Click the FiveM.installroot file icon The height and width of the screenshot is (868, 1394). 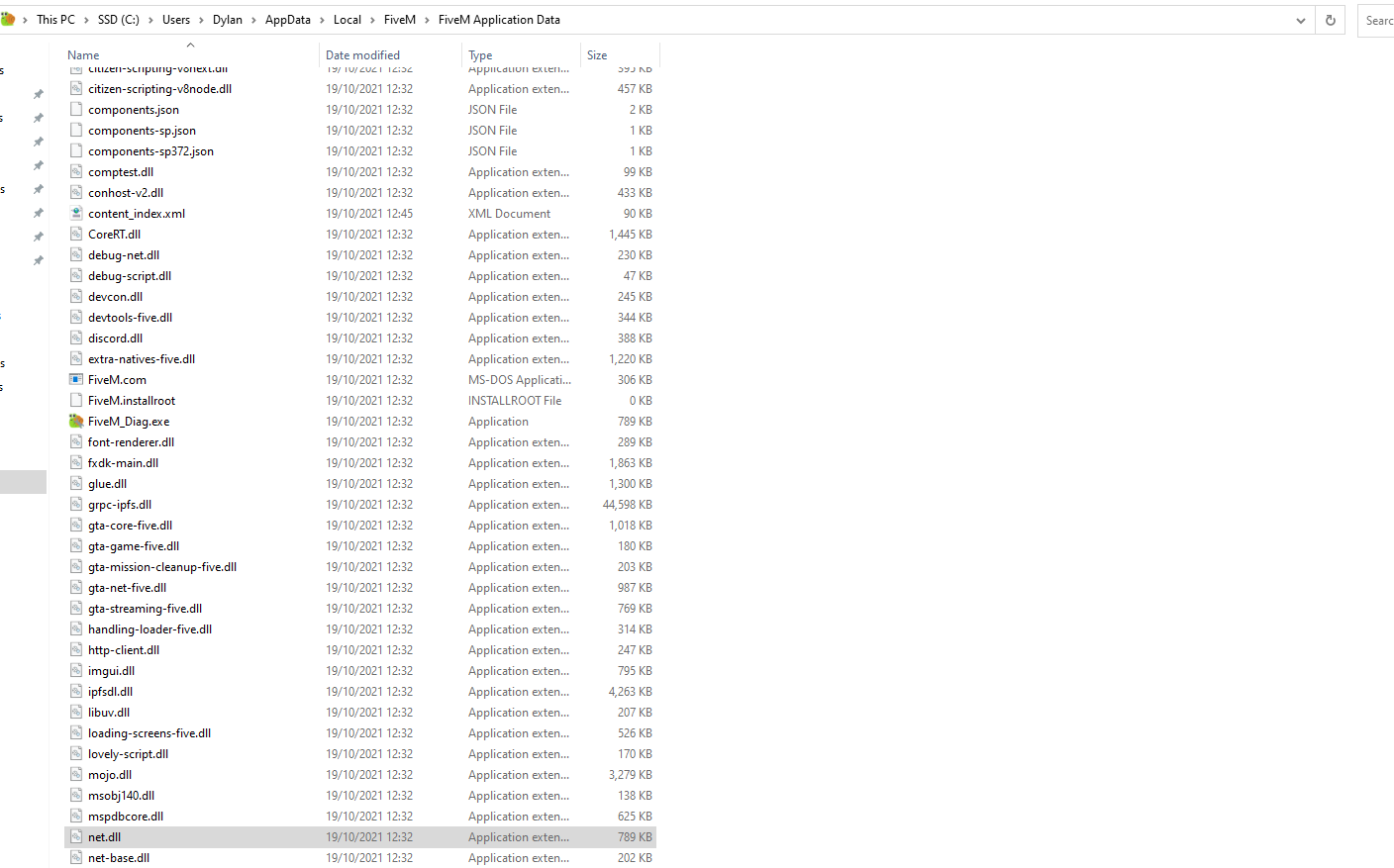(x=76, y=400)
